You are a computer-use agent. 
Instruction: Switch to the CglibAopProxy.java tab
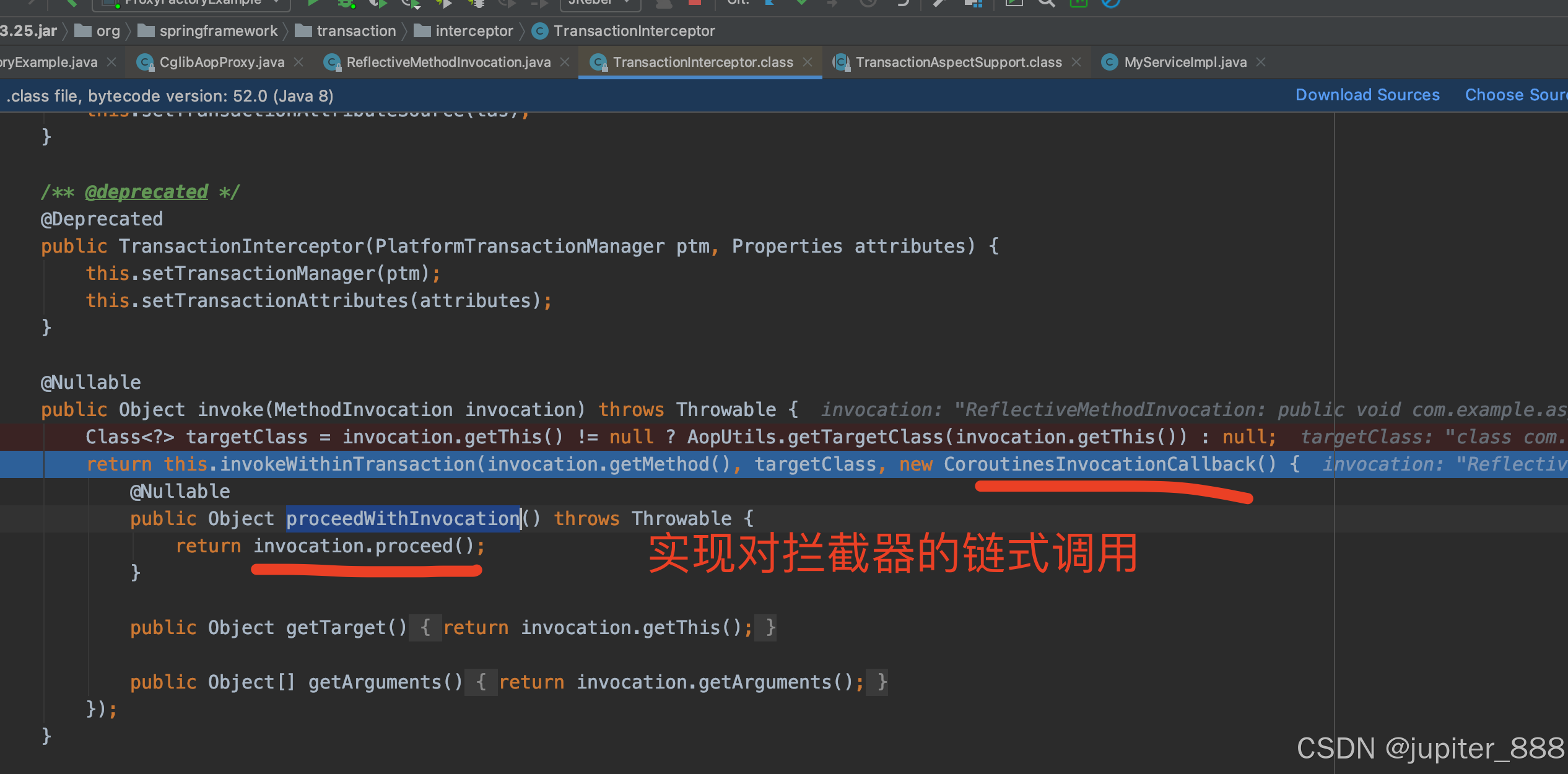pyautogui.click(x=222, y=62)
